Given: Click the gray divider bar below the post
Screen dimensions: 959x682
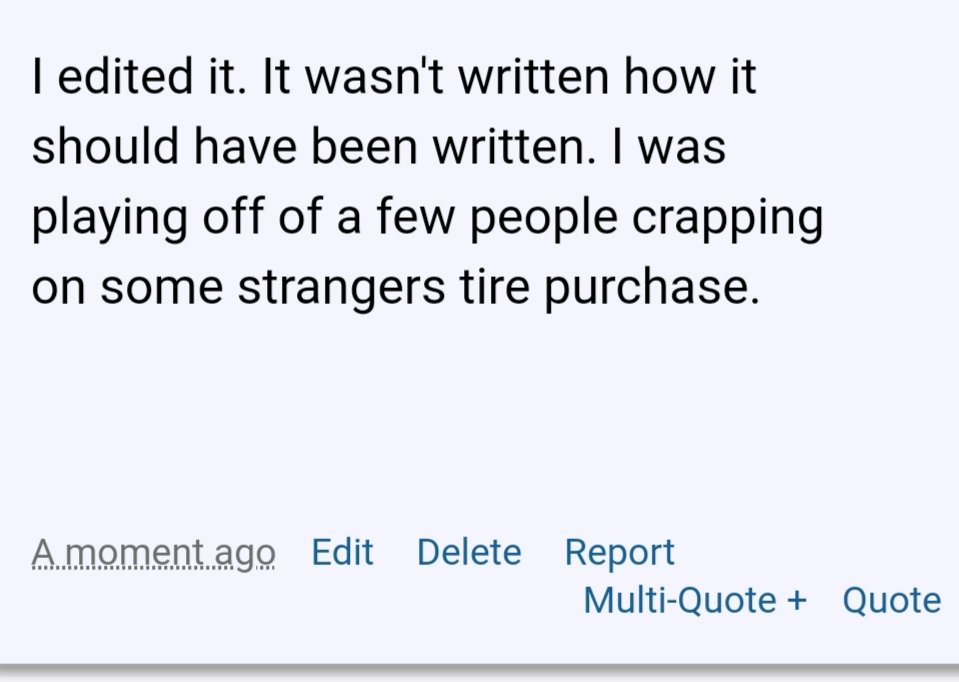Looking at the screenshot, I should [480, 672].
